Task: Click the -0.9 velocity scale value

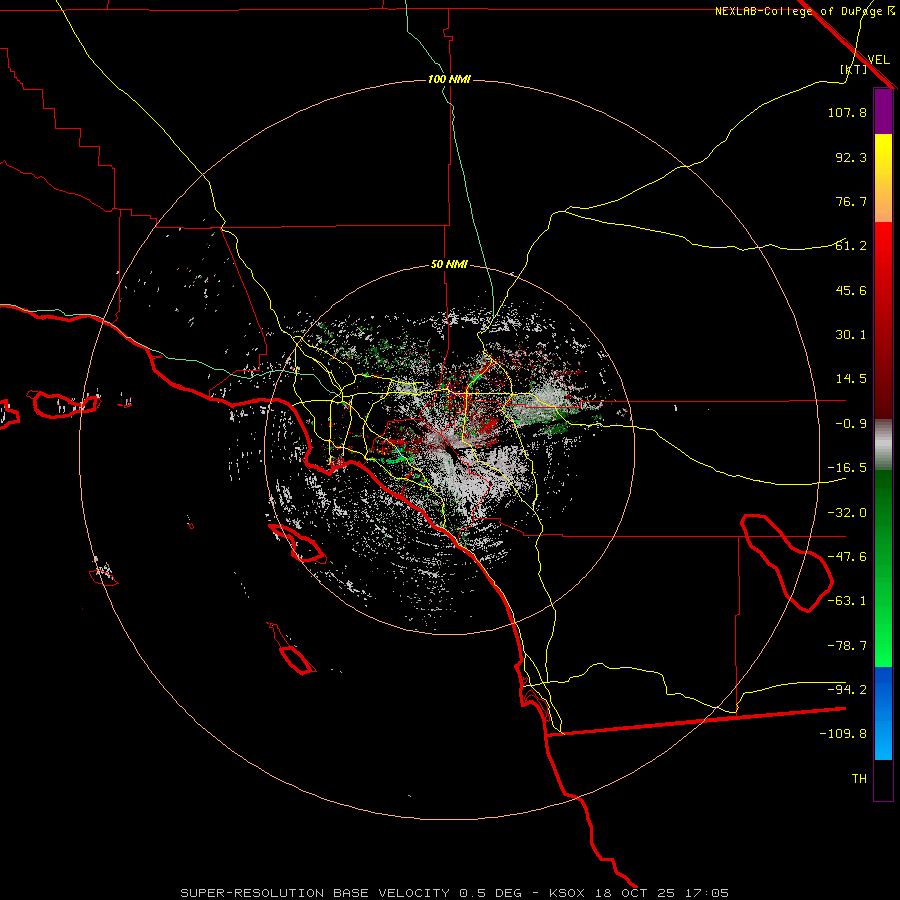Action: [x=851, y=424]
